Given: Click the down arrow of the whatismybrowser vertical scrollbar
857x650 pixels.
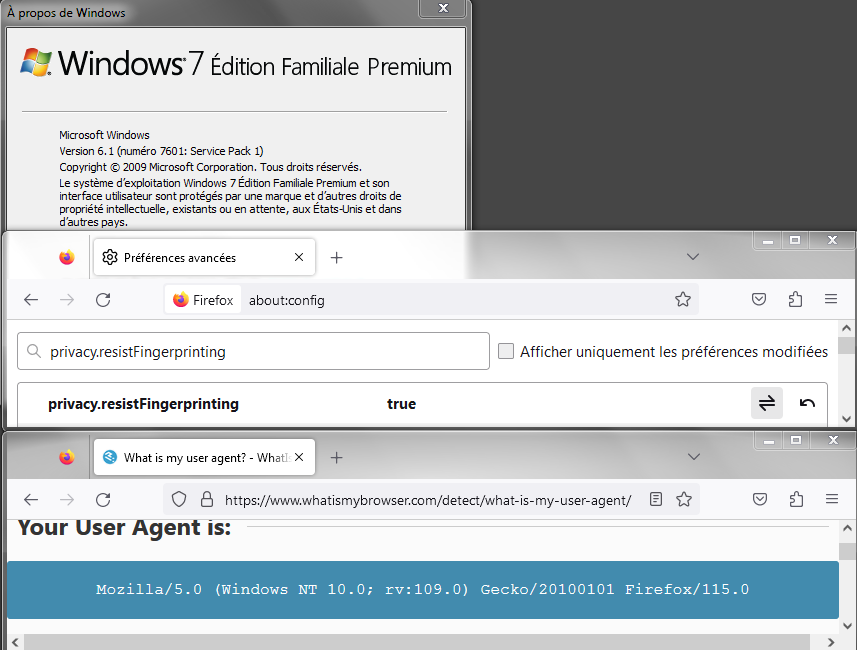Looking at the screenshot, I should click(847, 626).
